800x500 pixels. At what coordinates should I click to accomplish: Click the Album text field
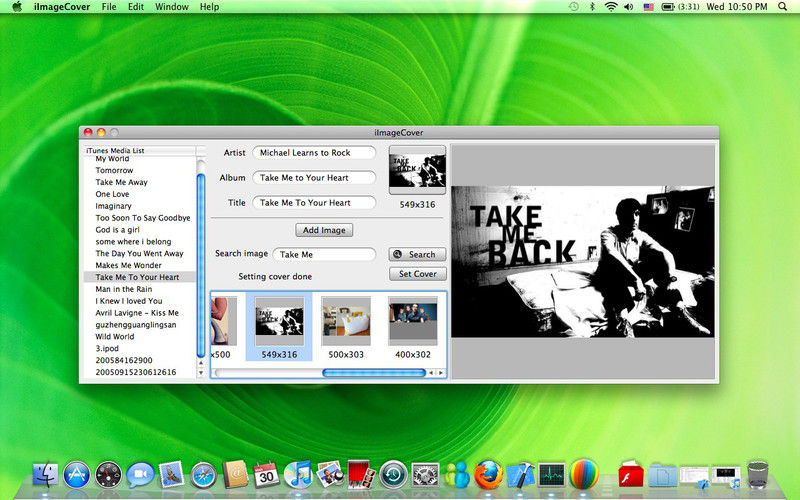(x=314, y=178)
